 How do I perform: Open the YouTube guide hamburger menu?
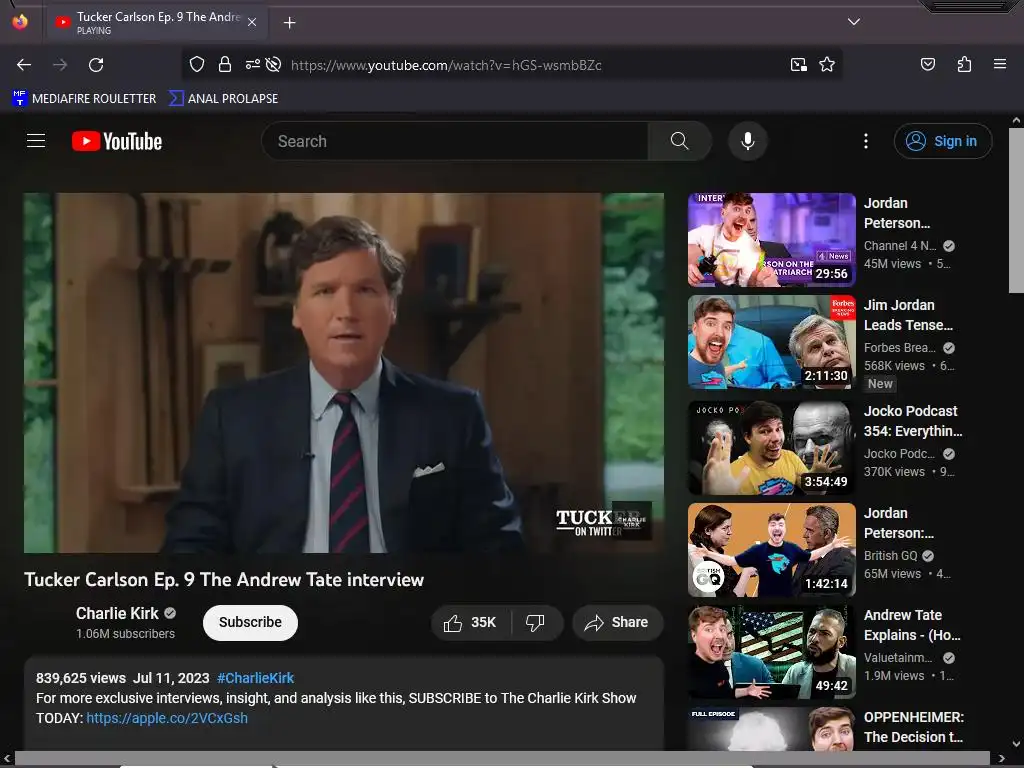[x=36, y=140]
